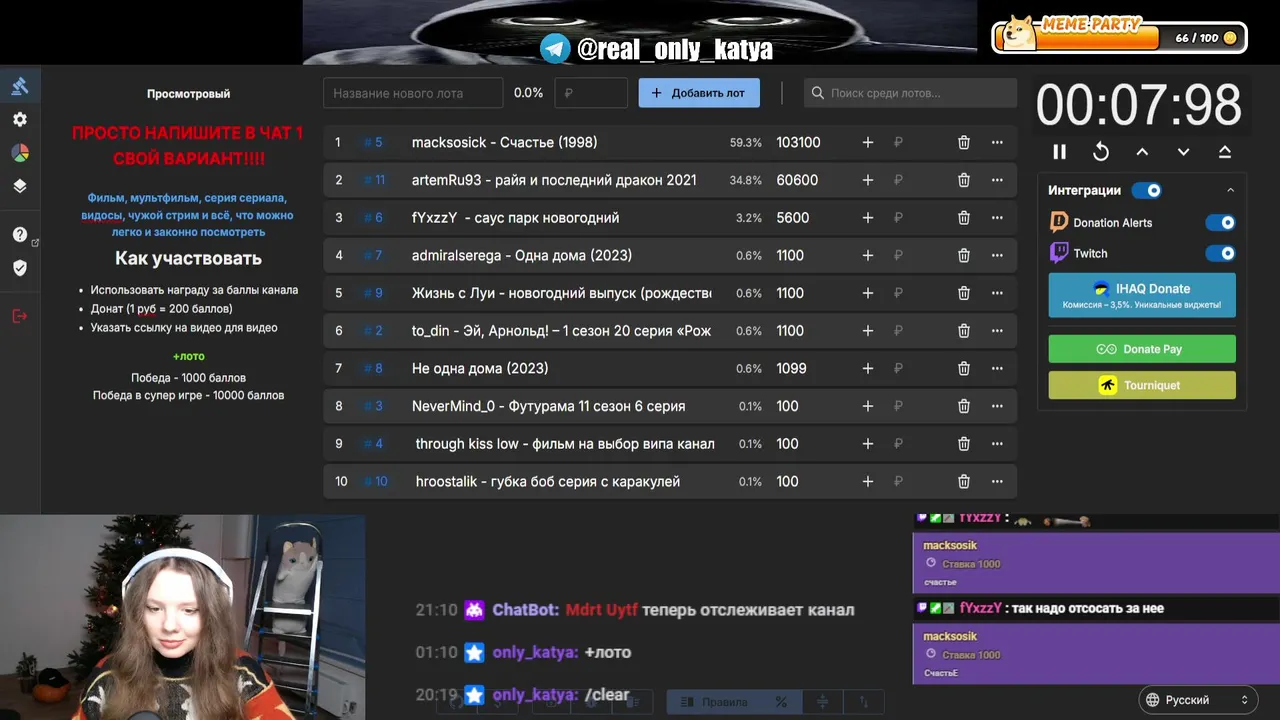Screen dimensions: 1280x720
Task: Open Donate Pay integration
Action: (x=1142, y=349)
